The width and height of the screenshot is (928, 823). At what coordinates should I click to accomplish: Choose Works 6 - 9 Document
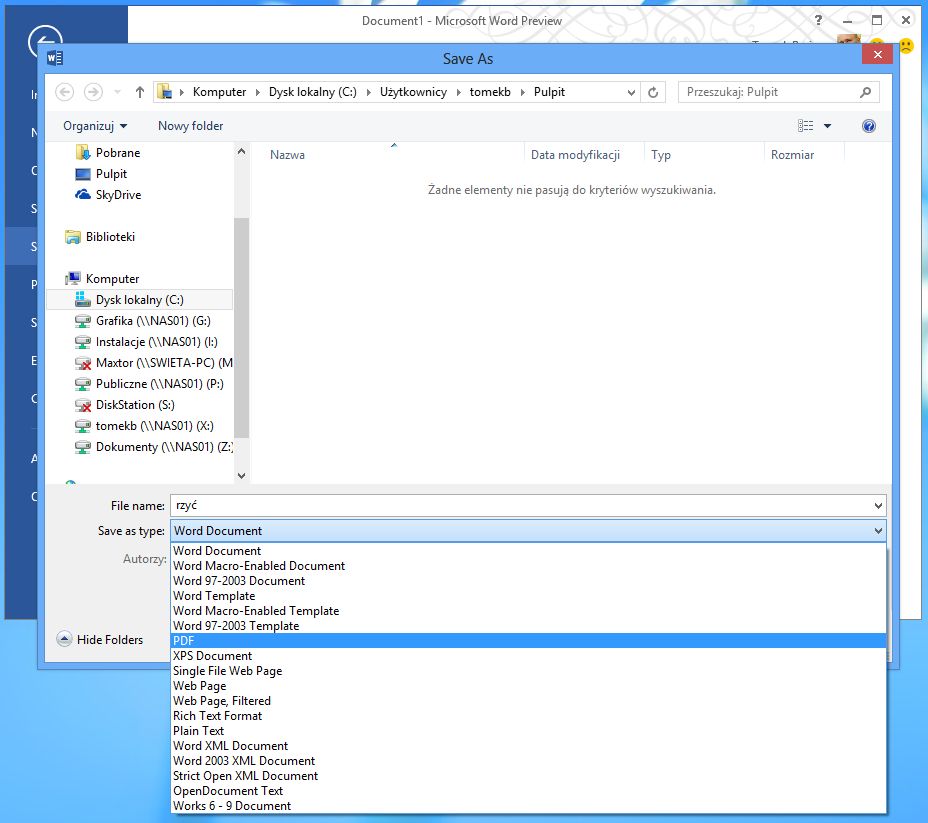529,806
